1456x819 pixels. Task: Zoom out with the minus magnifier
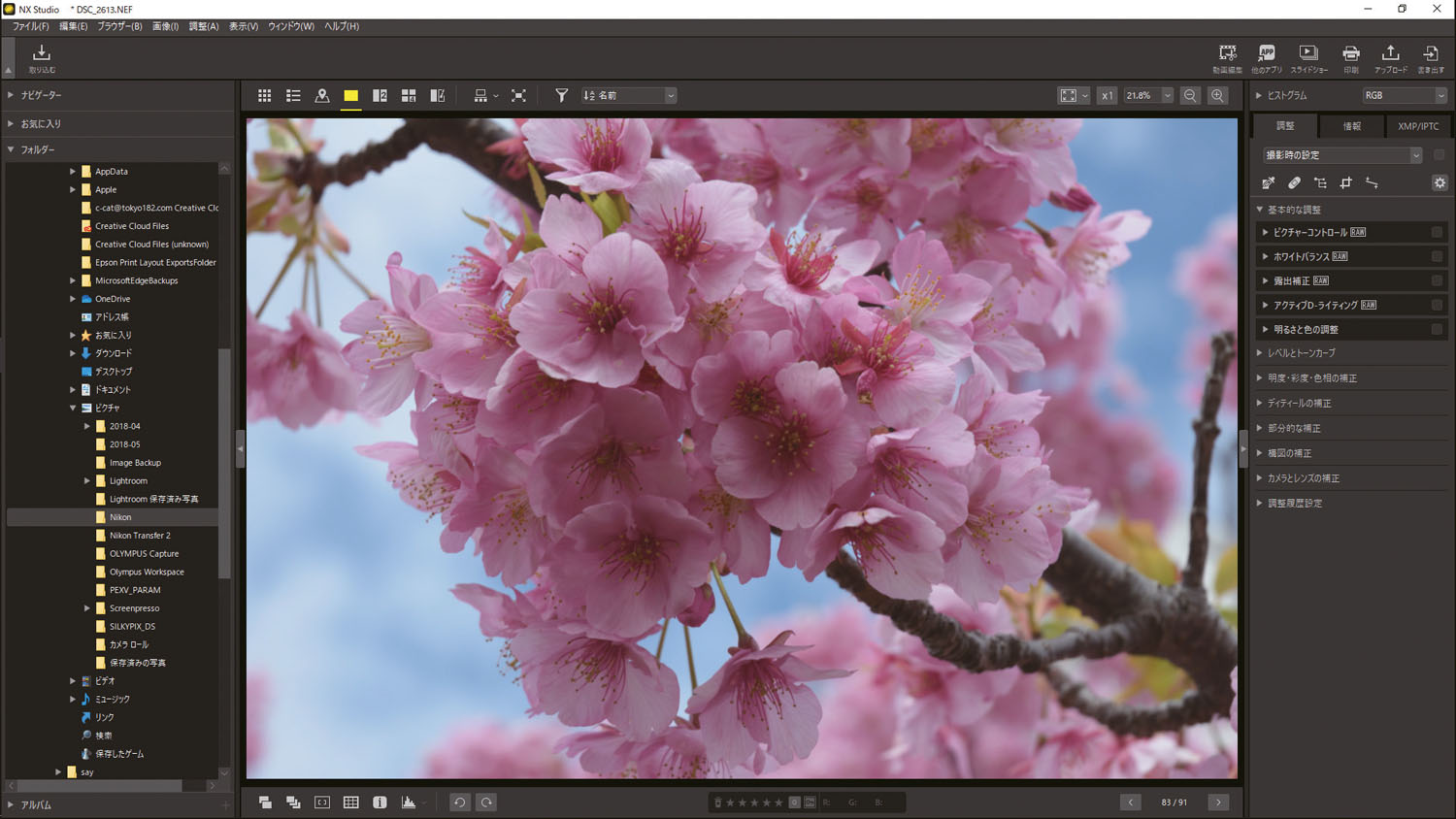point(1190,95)
